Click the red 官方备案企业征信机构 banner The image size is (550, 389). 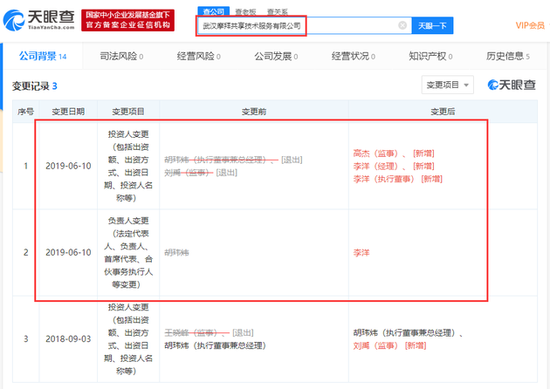pos(128,20)
